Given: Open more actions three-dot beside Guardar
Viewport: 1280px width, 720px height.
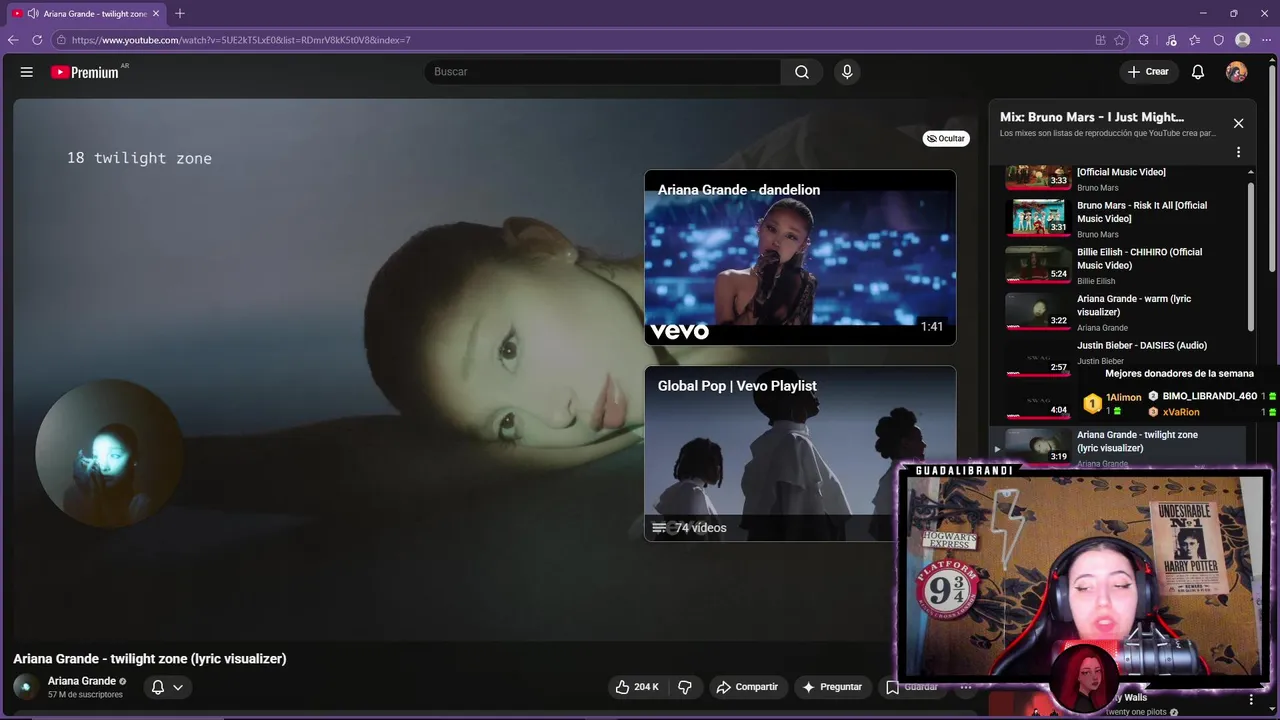Looking at the screenshot, I should pyautogui.click(x=966, y=687).
